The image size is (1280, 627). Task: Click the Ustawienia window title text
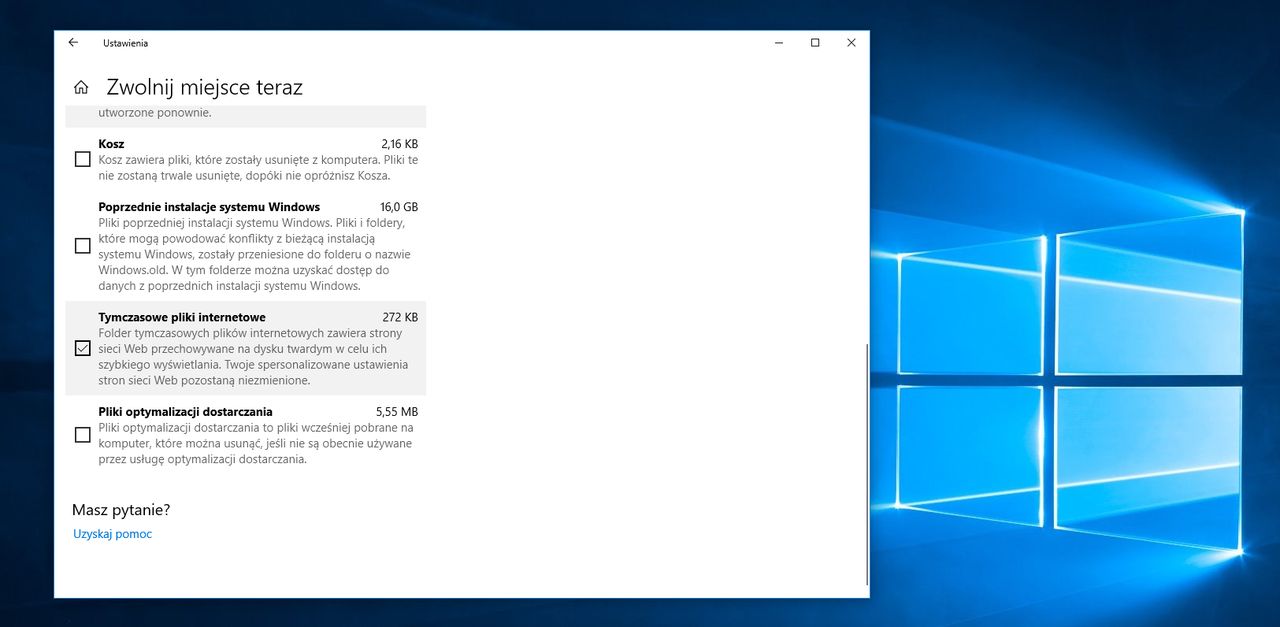point(125,43)
